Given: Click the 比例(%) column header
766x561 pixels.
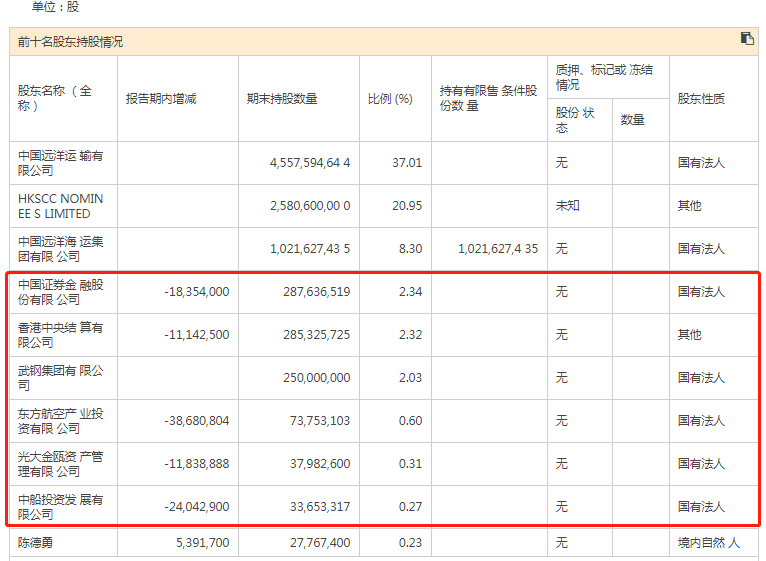Looking at the screenshot, I should pyautogui.click(x=390, y=99).
